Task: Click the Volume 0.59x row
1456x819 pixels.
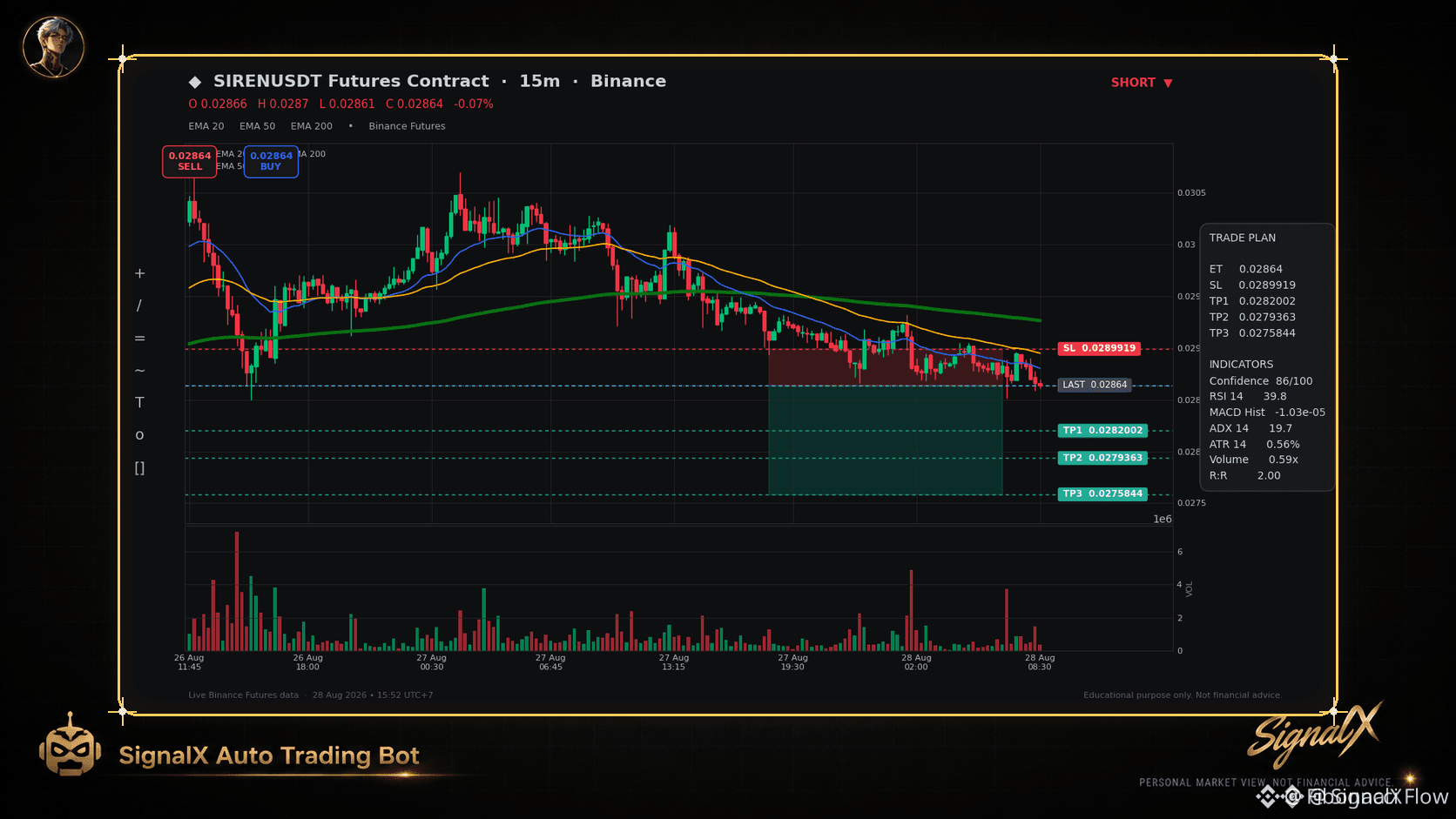Action: point(1254,460)
